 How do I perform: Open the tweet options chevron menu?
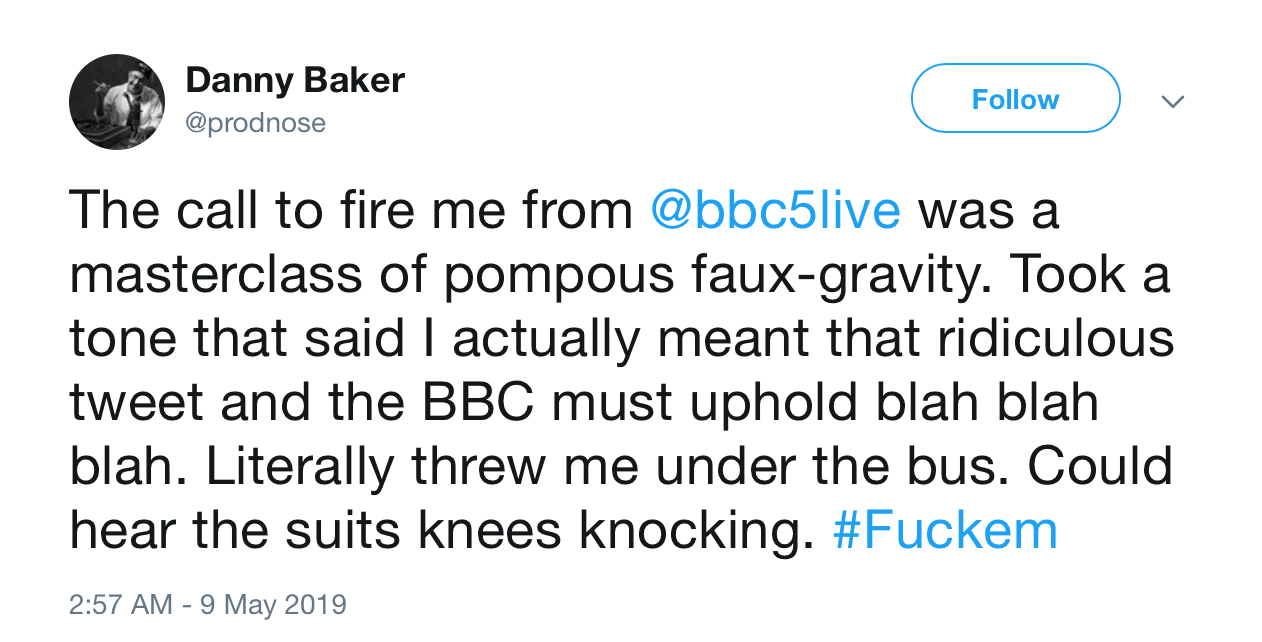pos(1172,101)
